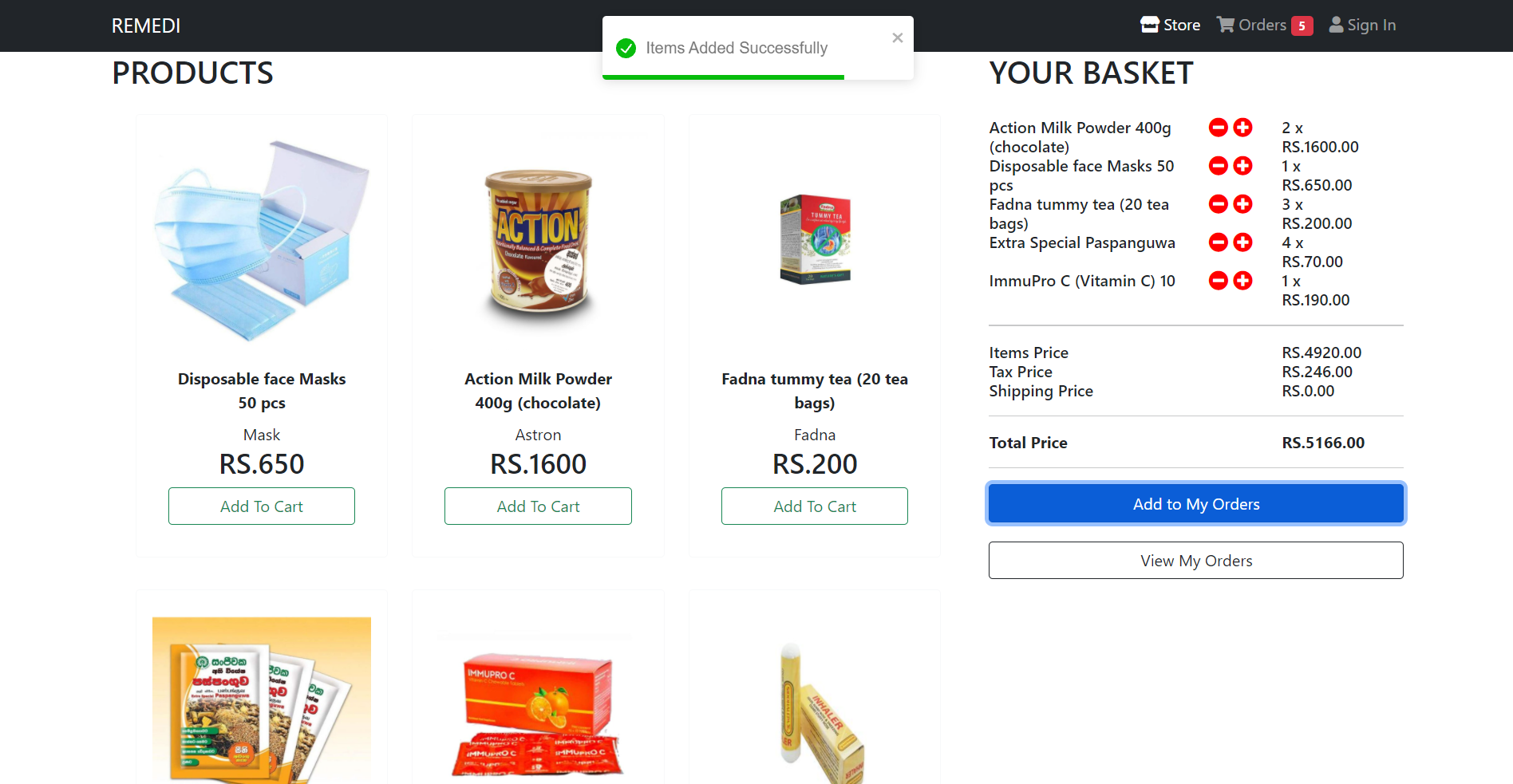The width and height of the screenshot is (1513, 784).
Task: Add one more Fadna tummy tea in basket
Action: (x=1243, y=204)
